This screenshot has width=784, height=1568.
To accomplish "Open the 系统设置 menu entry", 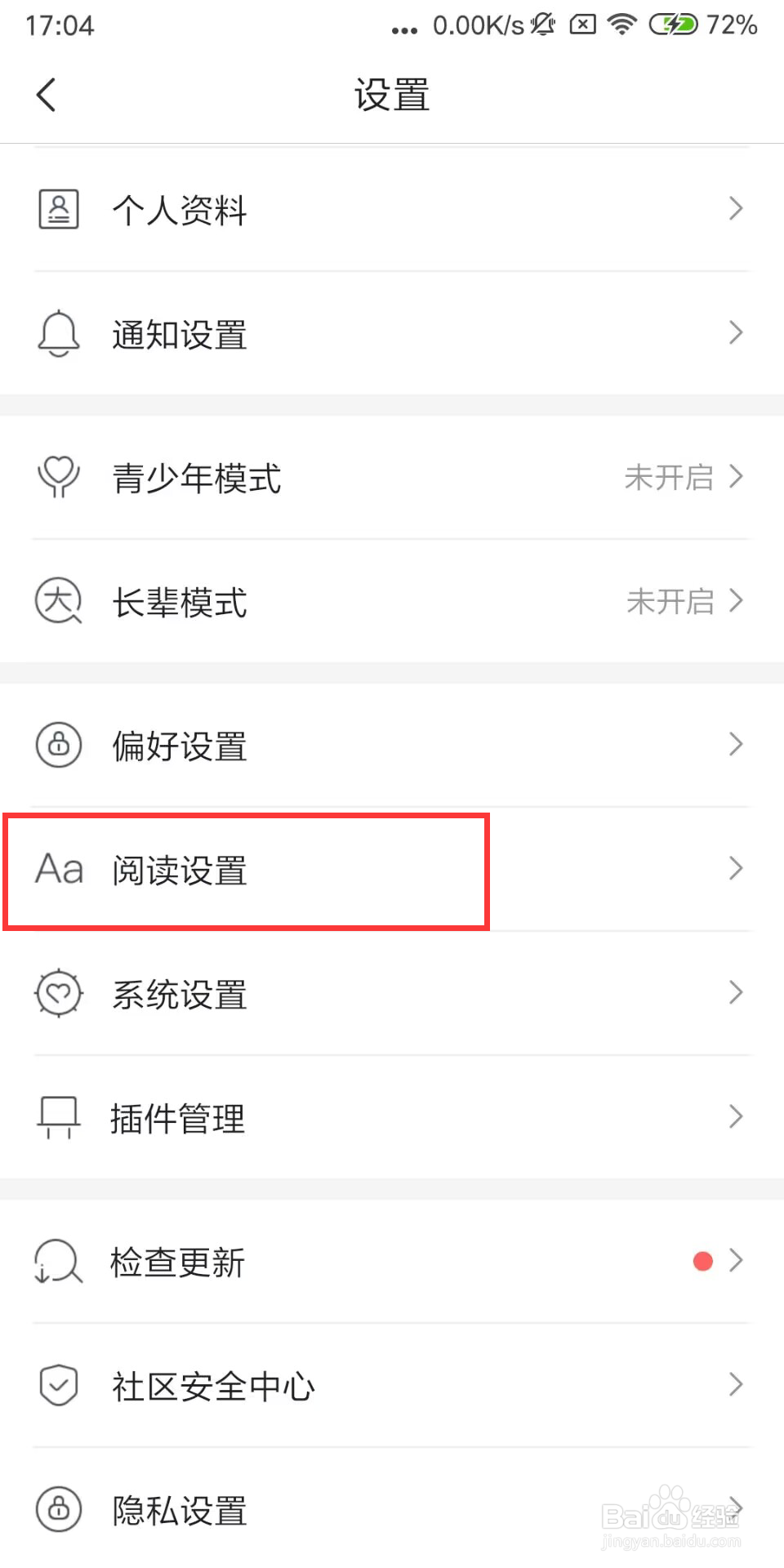I will tap(180, 995).
